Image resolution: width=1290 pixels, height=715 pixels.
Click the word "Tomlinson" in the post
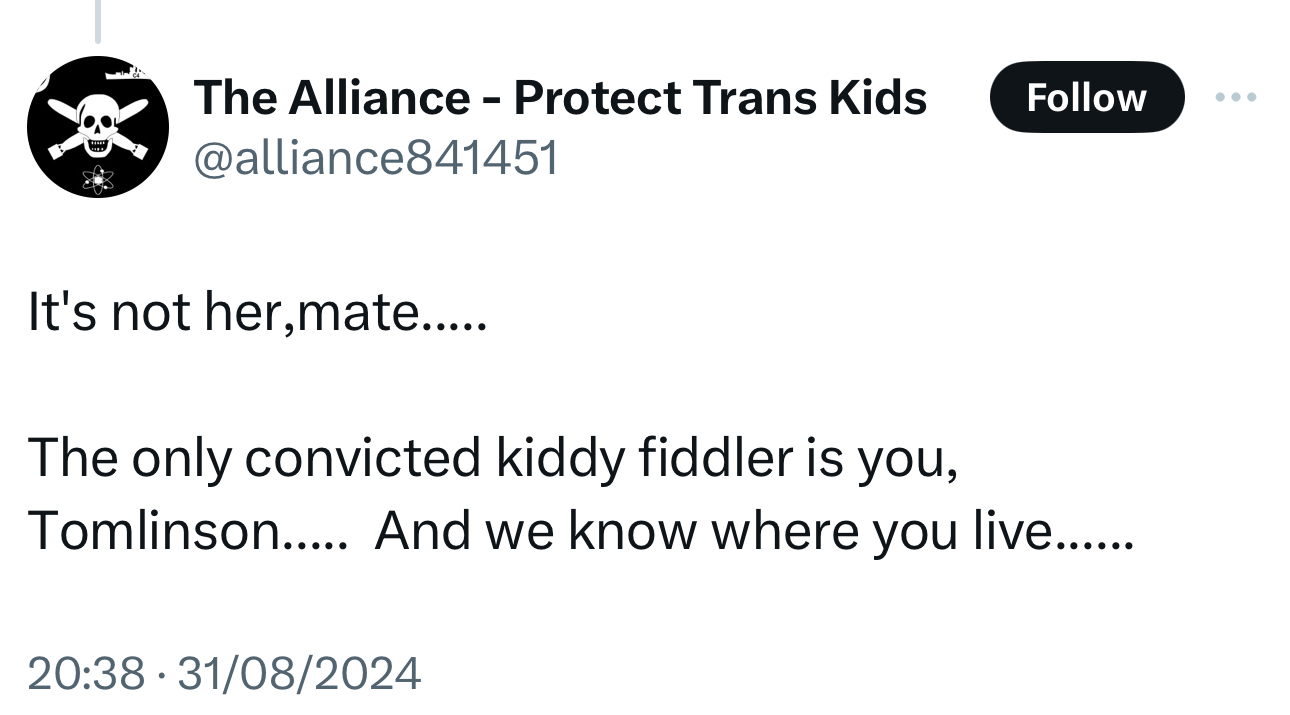click(155, 530)
